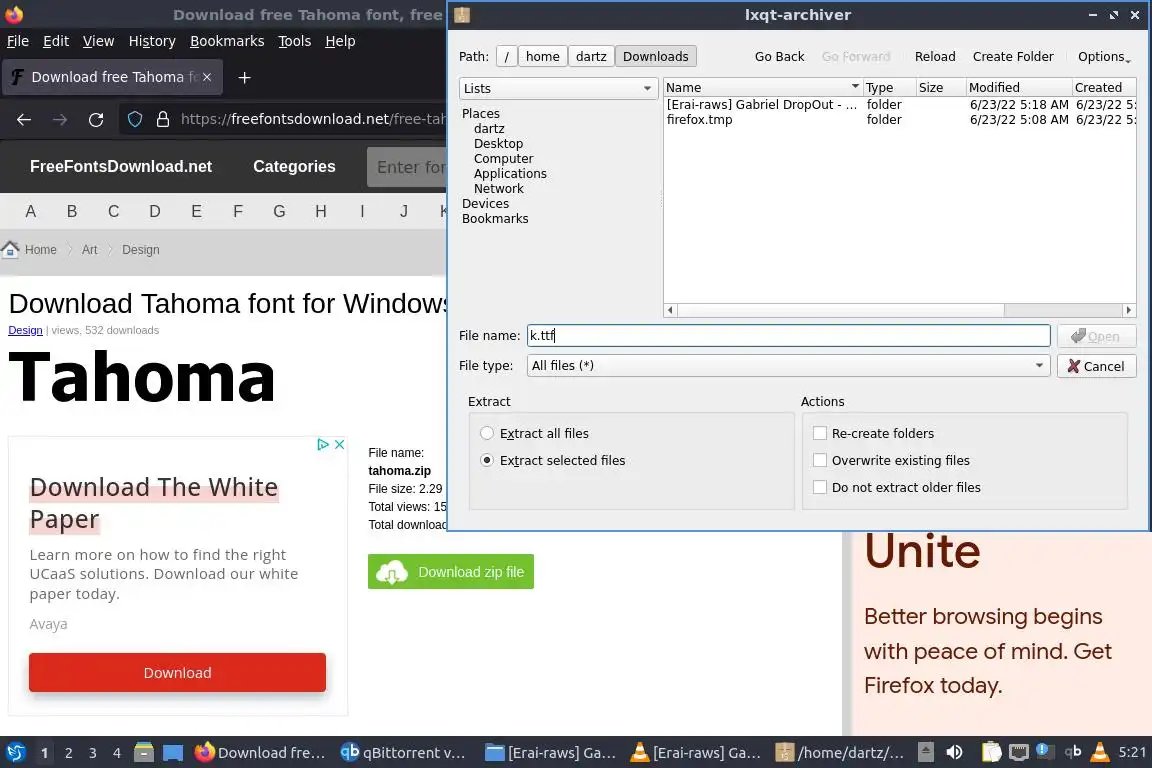Click the lxqt-archiver title bar icon
1152x768 pixels.
[x=462, y=15]
